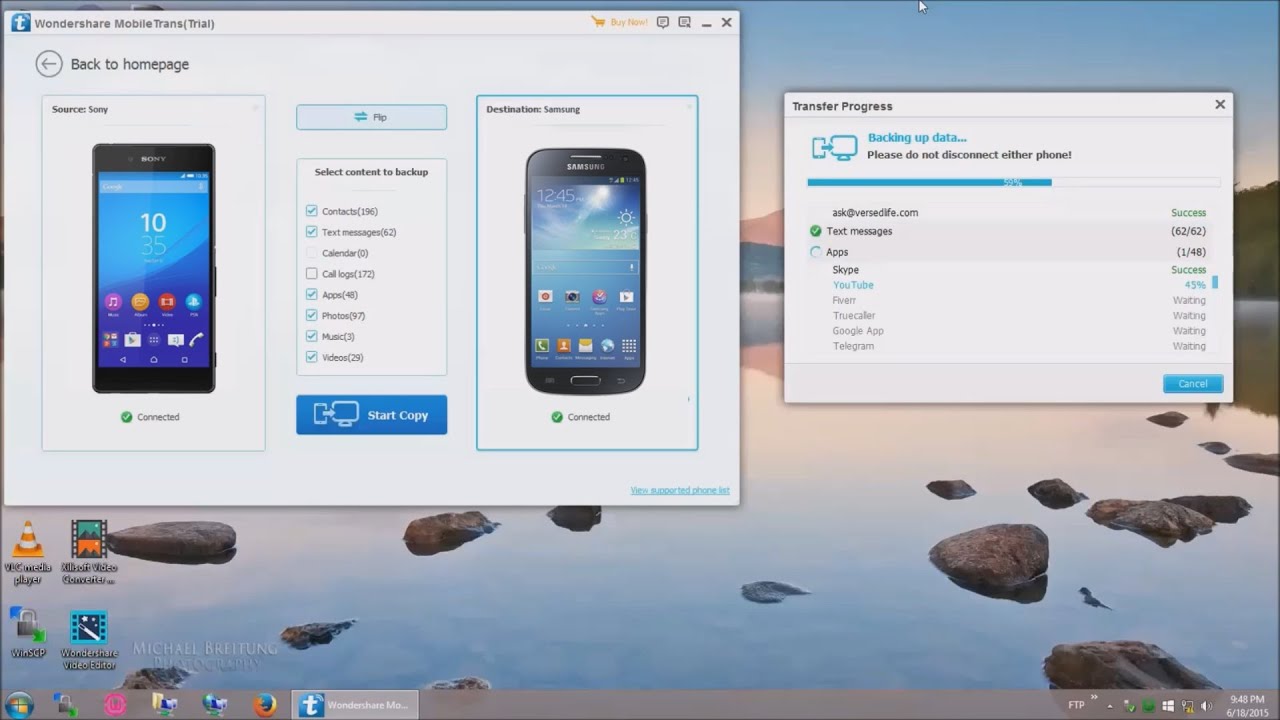The image size is (1280, 720).
Task: Open the volume speaker tray icon
Action: click(1206, 705)
